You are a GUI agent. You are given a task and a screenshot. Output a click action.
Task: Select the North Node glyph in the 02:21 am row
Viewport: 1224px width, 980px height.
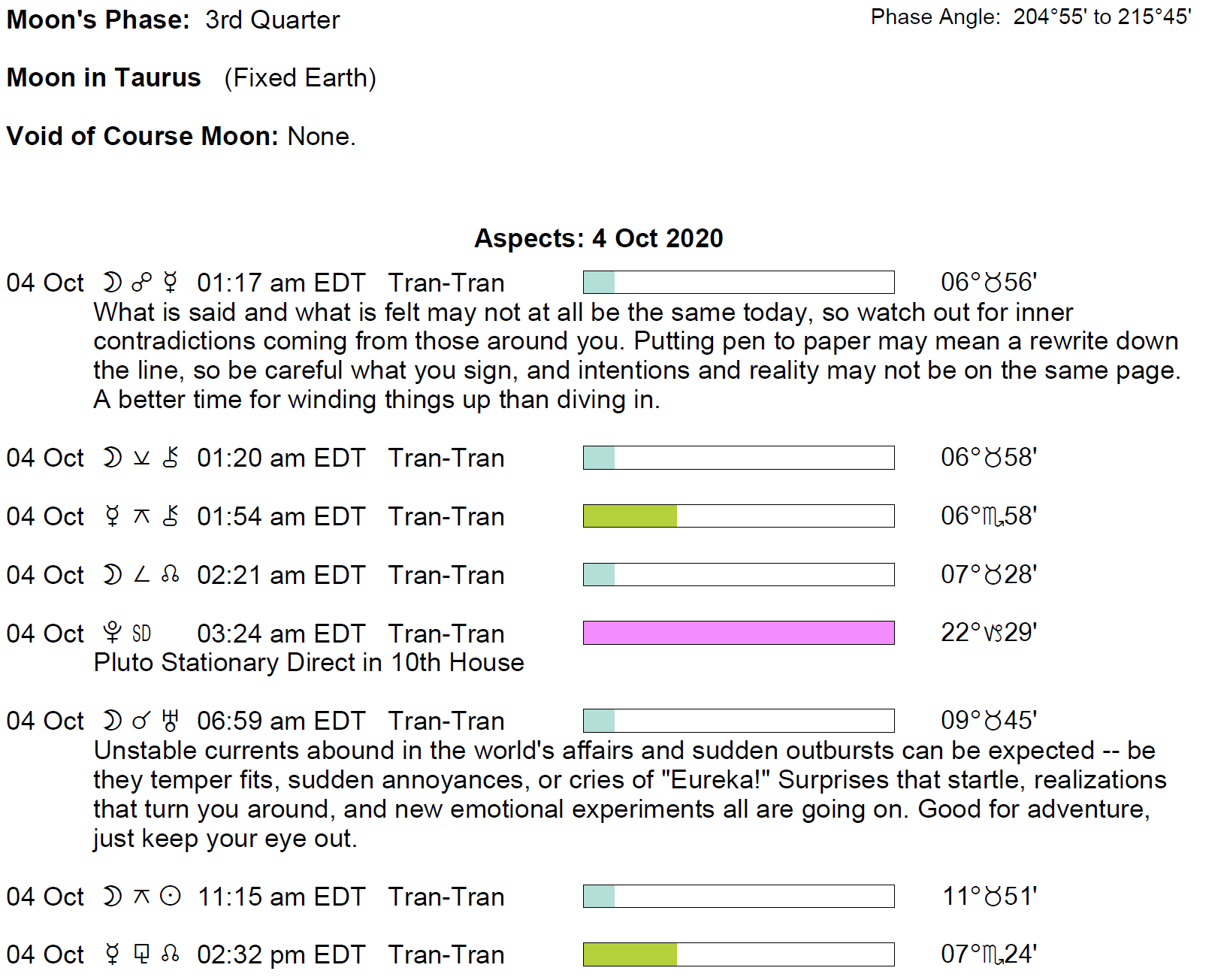(171, 575)
